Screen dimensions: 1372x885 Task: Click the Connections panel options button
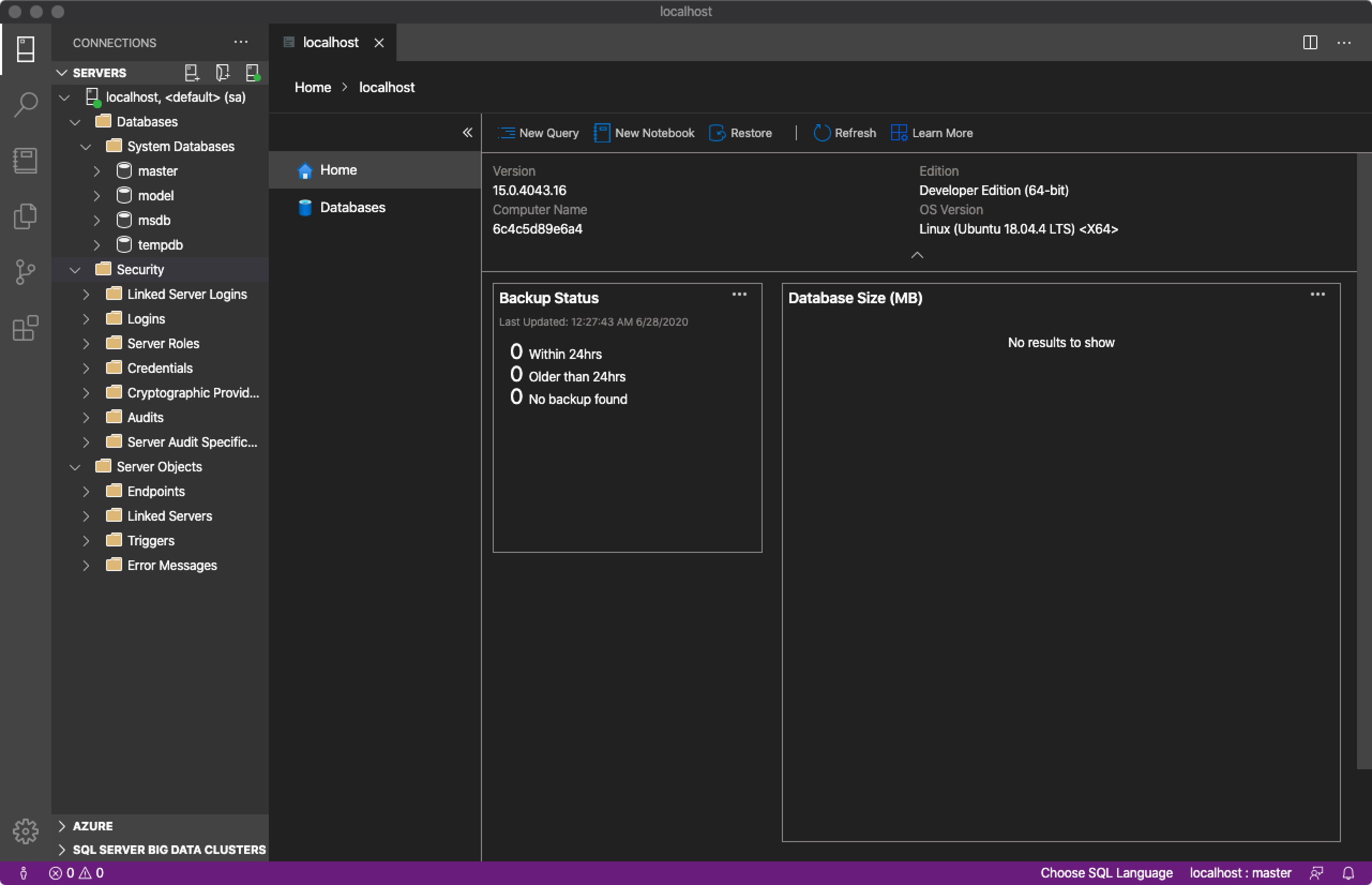(241, 42)
